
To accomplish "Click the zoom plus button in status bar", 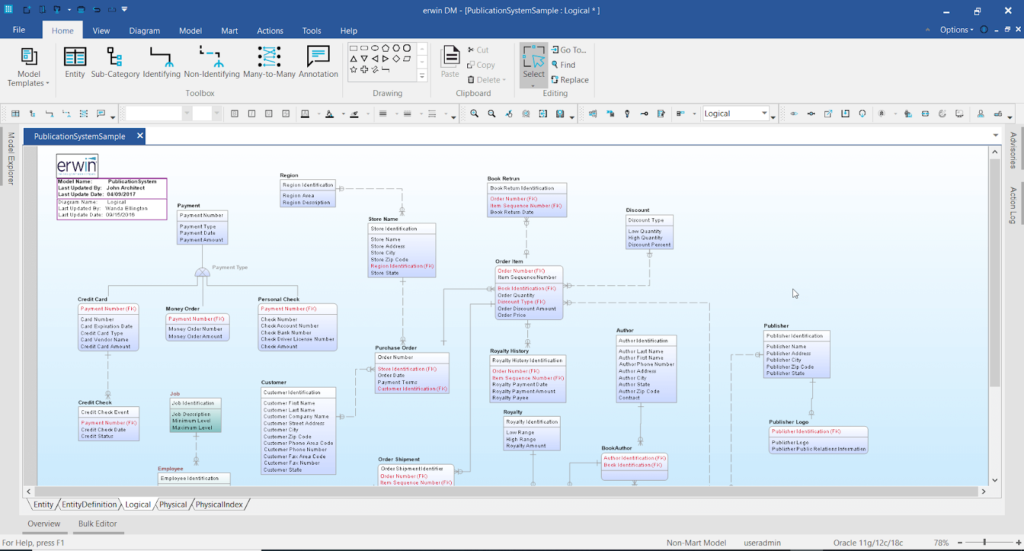I will [1018, 543].
